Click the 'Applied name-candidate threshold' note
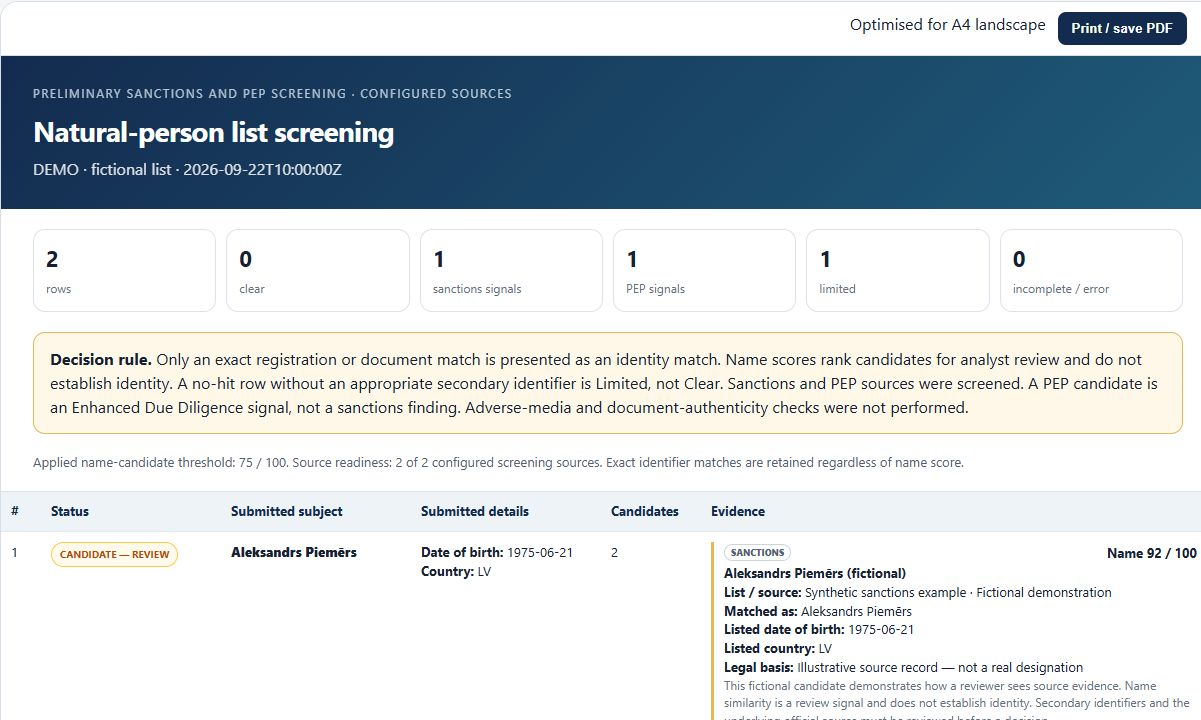 498,463
